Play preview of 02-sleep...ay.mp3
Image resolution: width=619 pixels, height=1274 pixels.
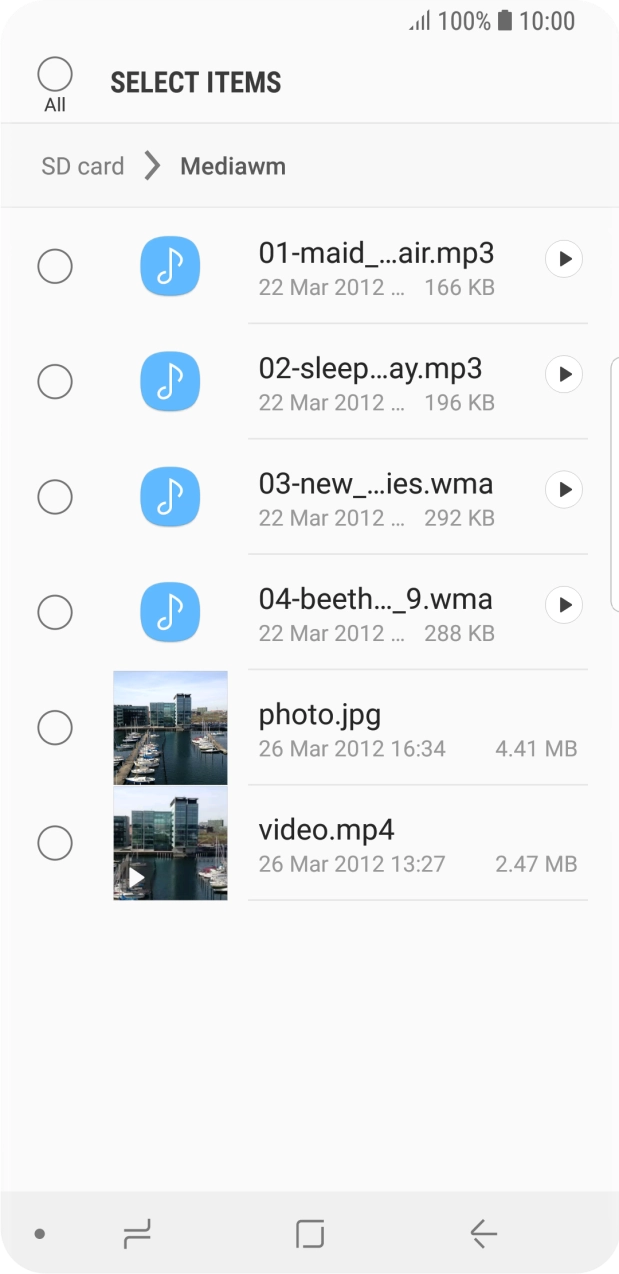pos(563,373)
